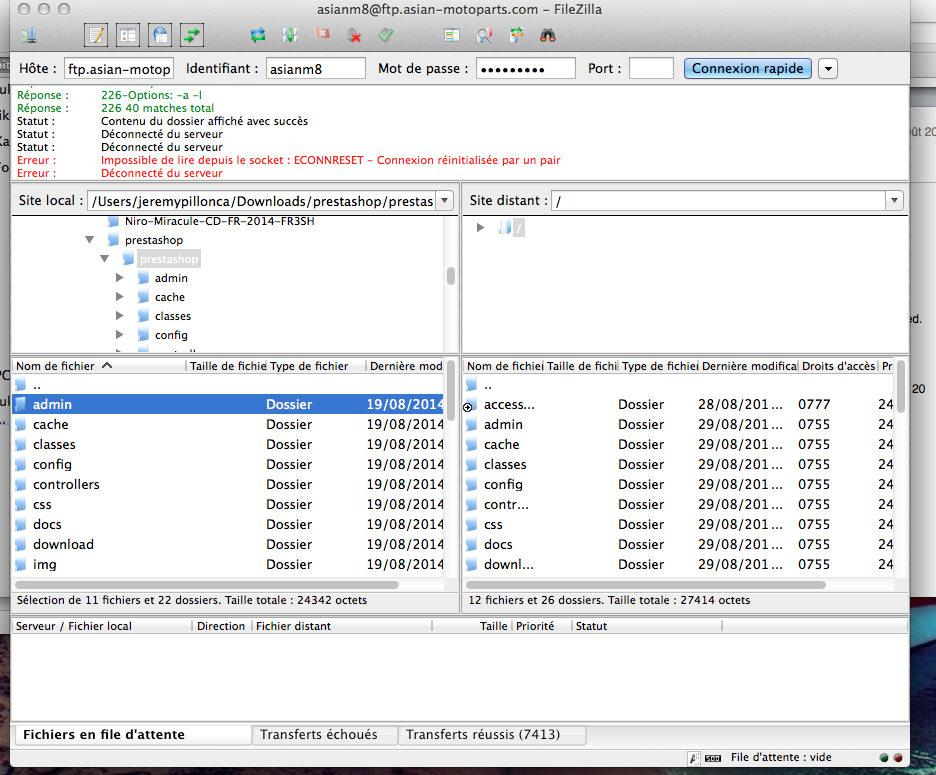Click the Cancel current operation flag icon

point(322,35)
